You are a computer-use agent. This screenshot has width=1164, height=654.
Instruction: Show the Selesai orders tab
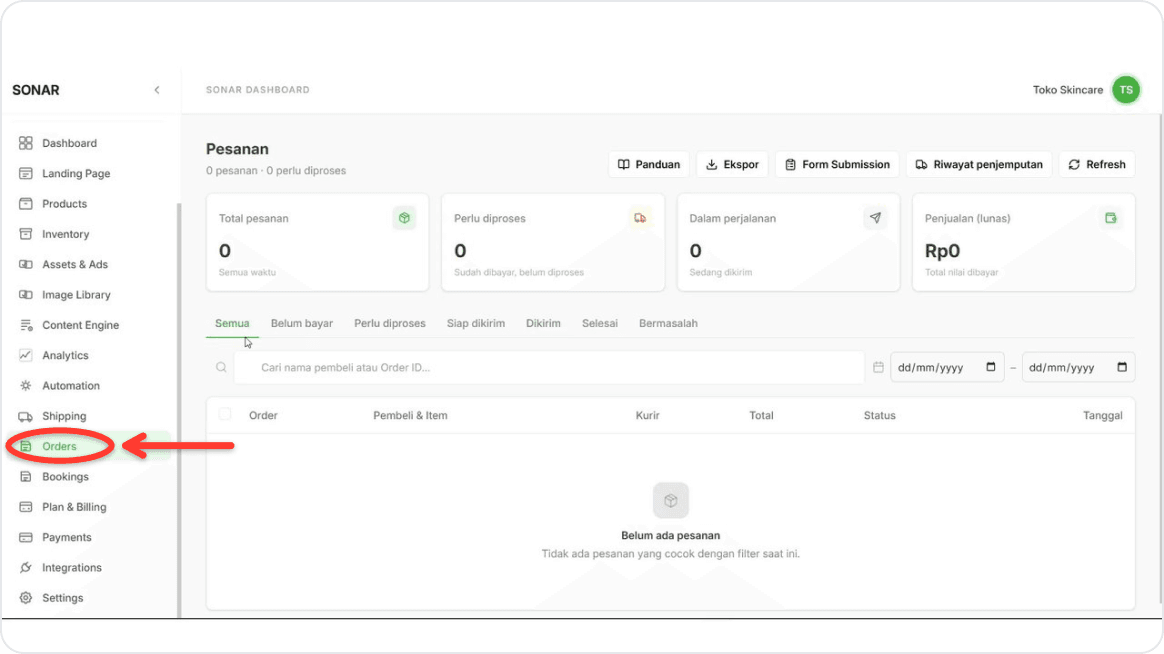(x=600, y=323)
